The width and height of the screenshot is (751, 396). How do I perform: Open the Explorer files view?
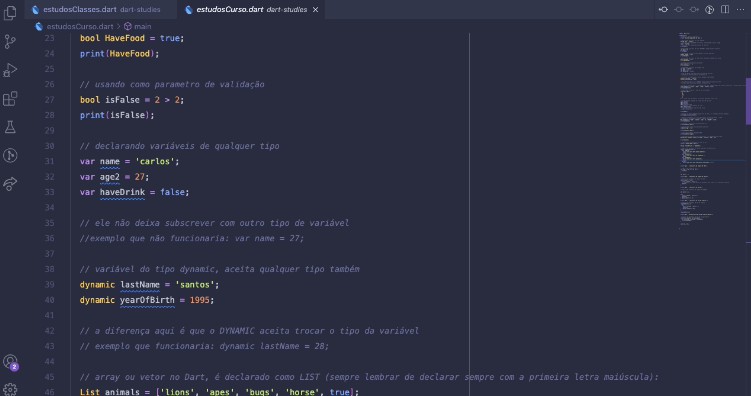[10, 13]
